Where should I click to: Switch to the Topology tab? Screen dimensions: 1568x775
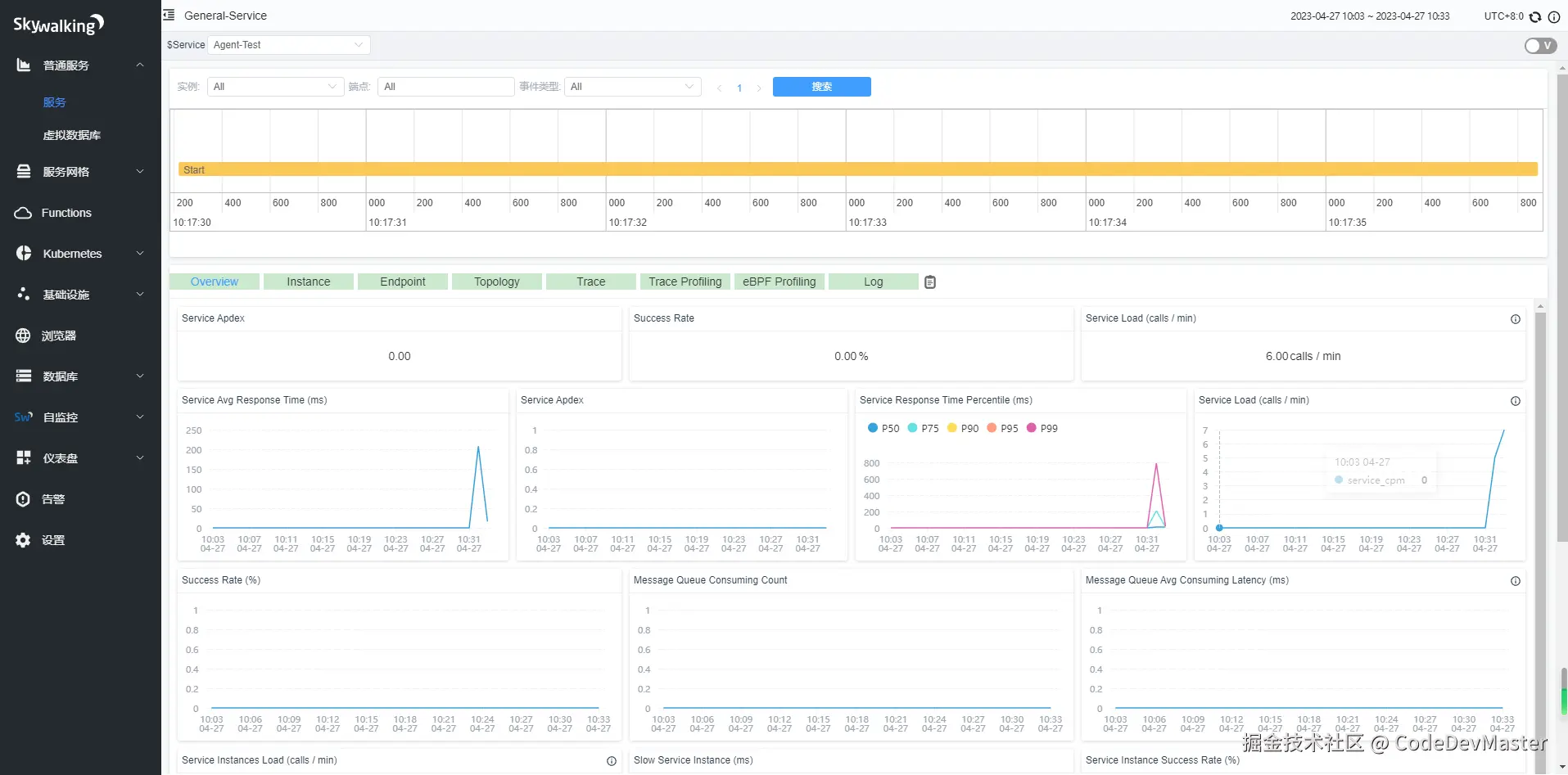tap(496, 282)
